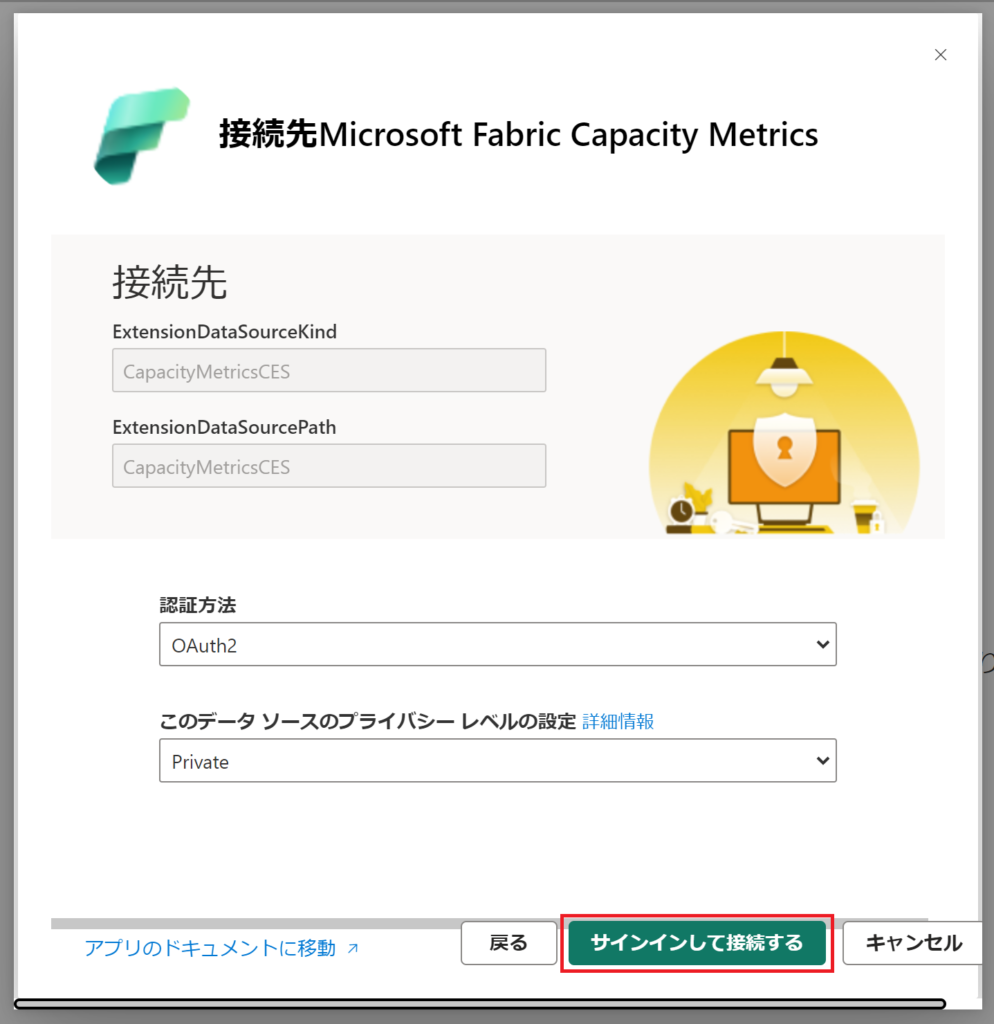Click the 認証方法 label
994x1024 pixels.
198,605
